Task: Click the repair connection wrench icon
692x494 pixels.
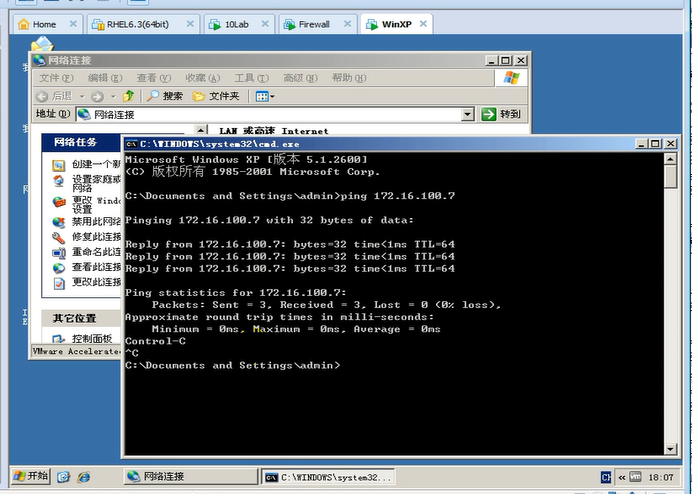Action: 59,238
